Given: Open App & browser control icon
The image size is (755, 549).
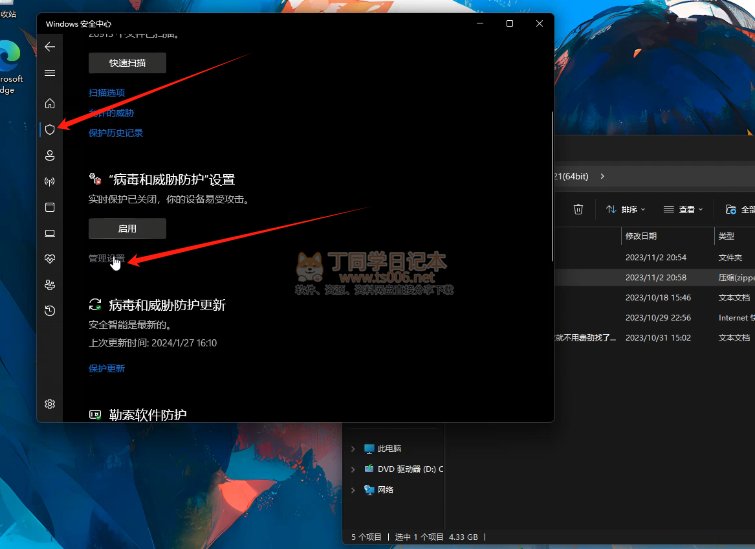Looking at the screenshot, I should coord(50,208).
